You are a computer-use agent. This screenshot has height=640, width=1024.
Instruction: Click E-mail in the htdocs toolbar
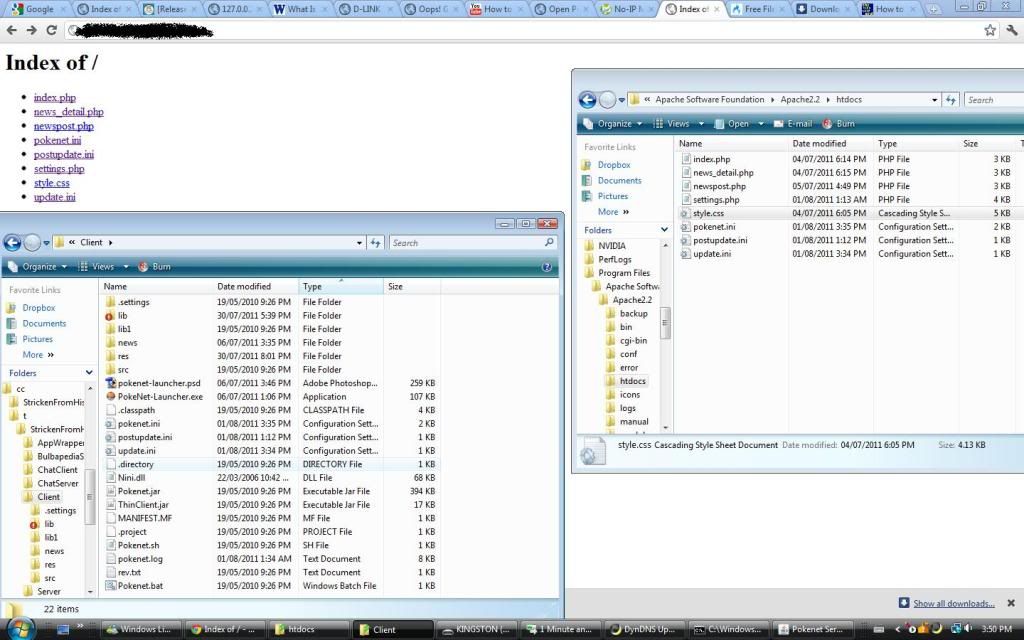pos(792,124)
